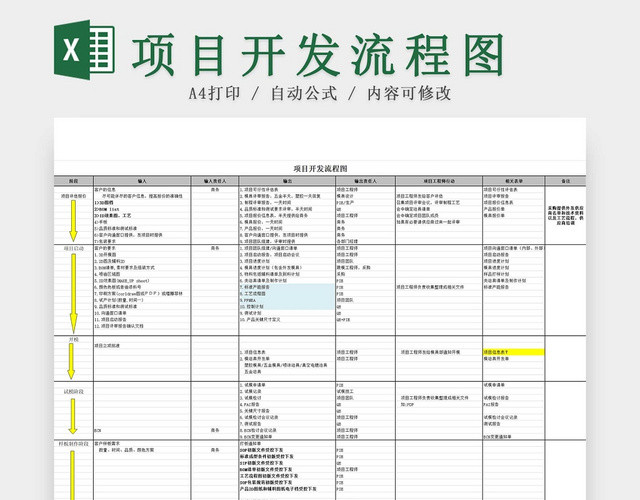This screenshot has height=500, width=640.
Task: Click the large green 项目开发流程图 heading
Action: 318,54
